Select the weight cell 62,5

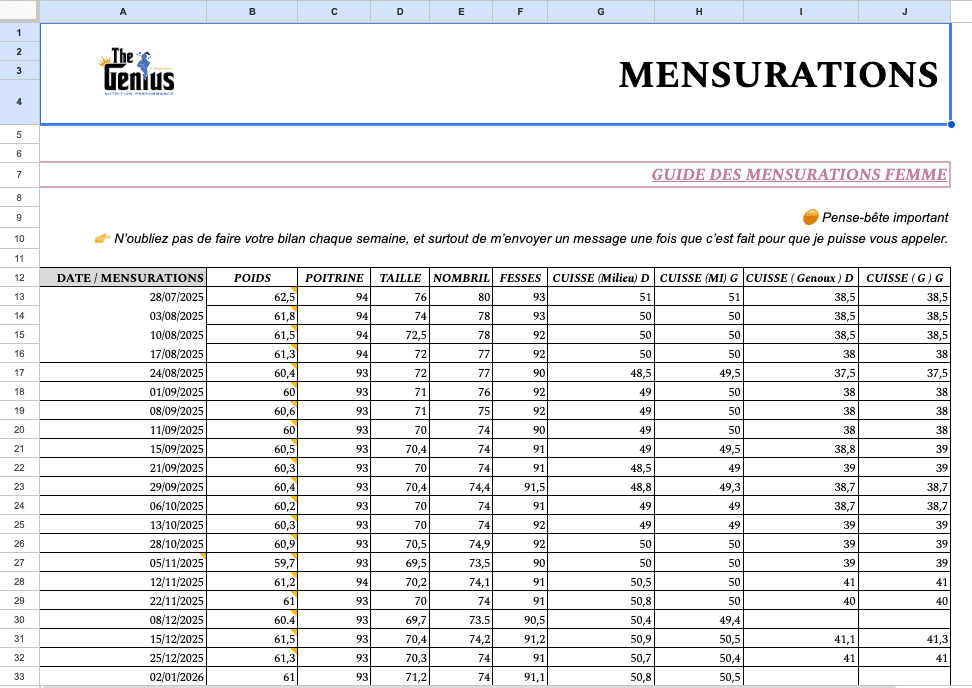pos(252,297)
